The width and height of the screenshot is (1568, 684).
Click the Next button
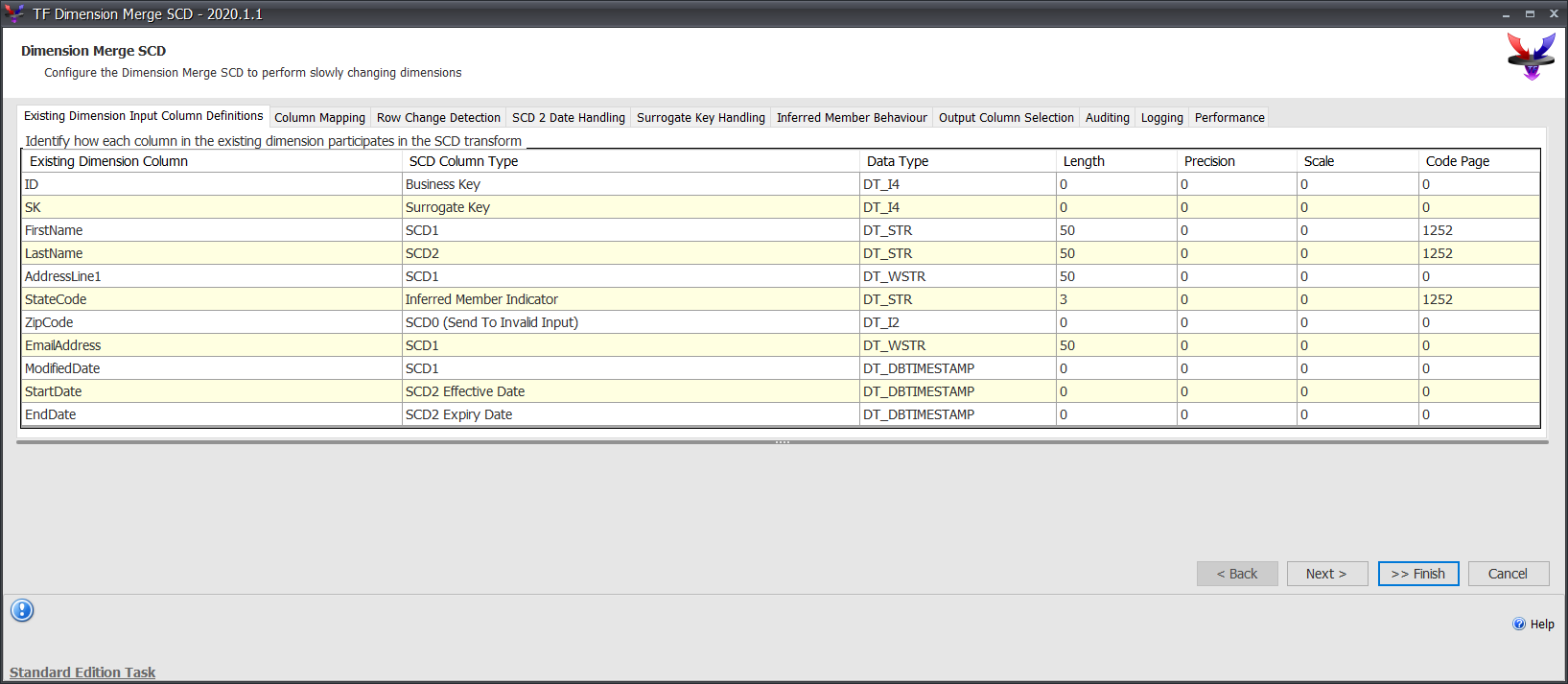[x=1327, y=574]
